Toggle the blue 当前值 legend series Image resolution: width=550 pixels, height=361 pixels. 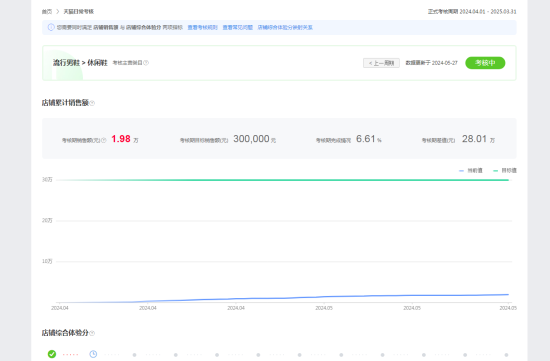[471, 171]
